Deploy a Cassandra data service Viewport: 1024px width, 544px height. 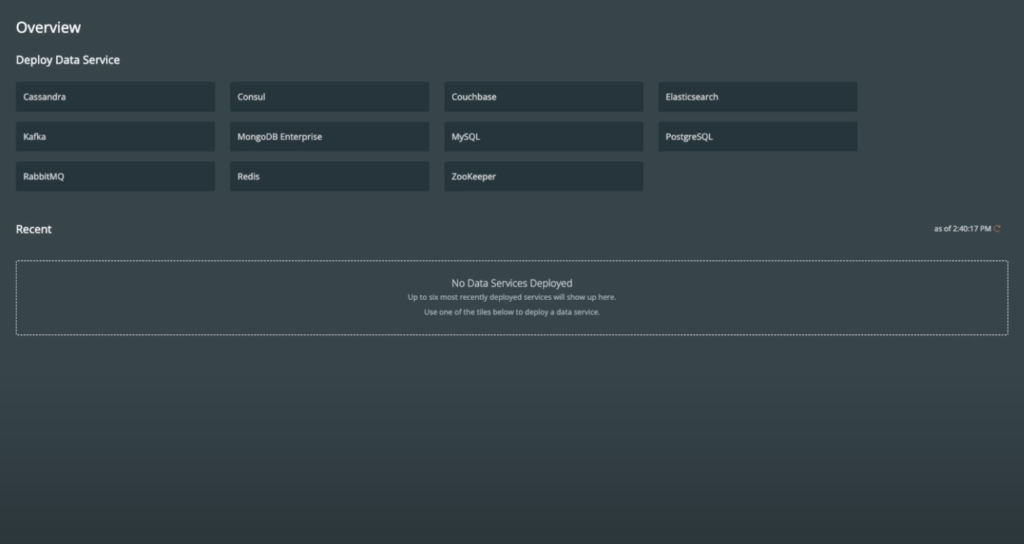115,97
